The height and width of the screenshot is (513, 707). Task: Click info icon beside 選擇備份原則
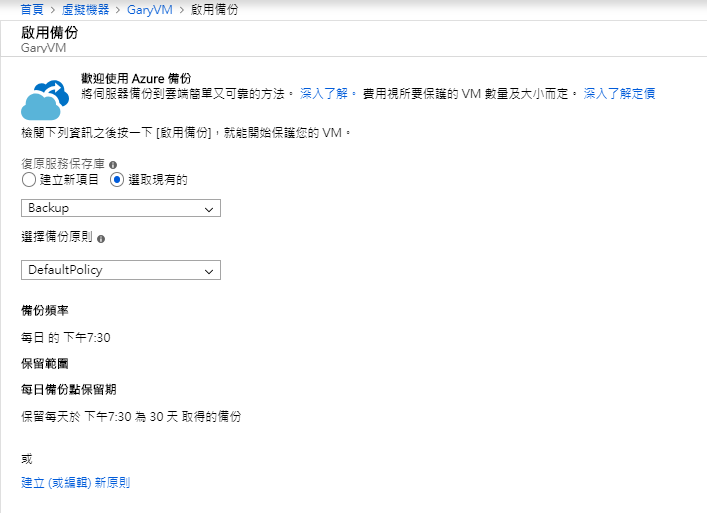pos(101,239)
